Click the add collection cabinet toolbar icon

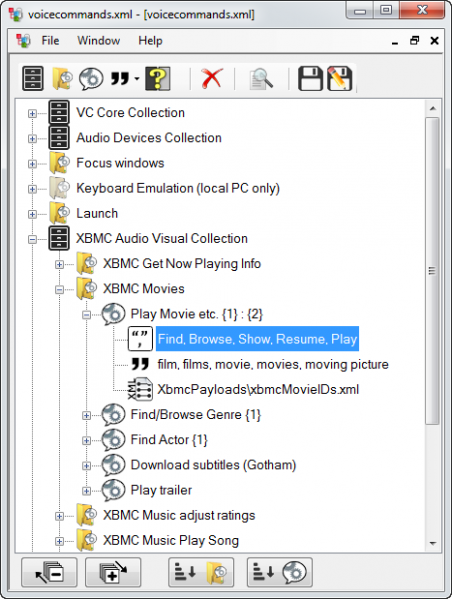[33, 78]
